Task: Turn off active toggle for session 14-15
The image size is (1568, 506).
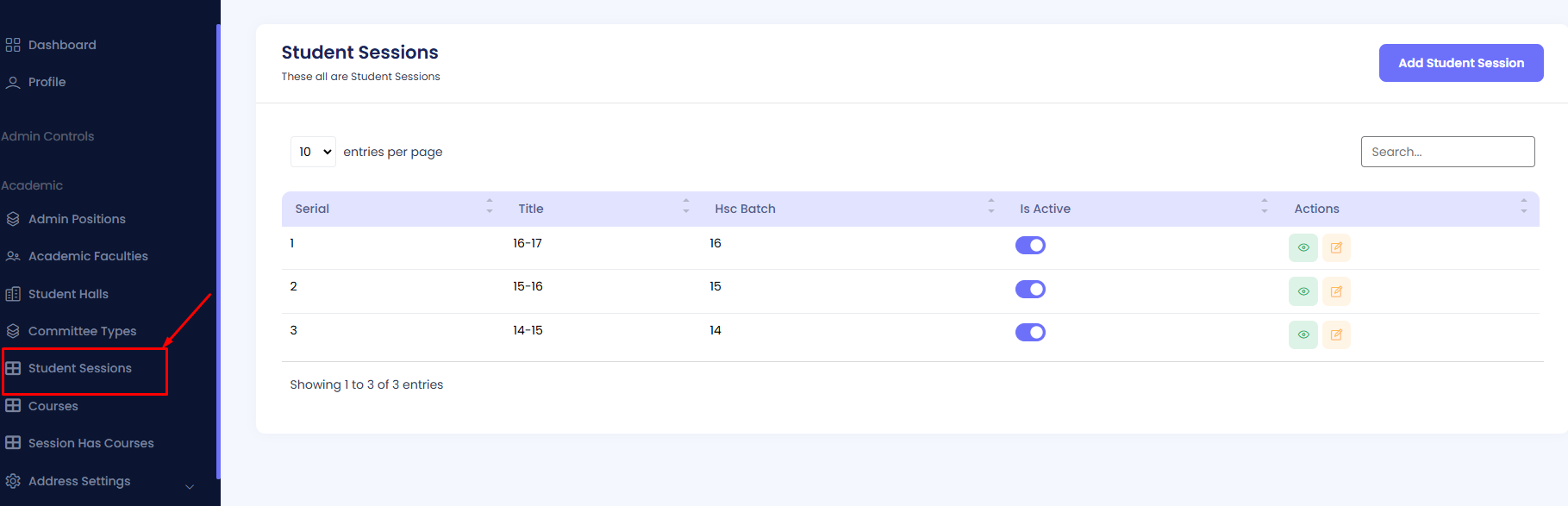Action: [1030, 332]
